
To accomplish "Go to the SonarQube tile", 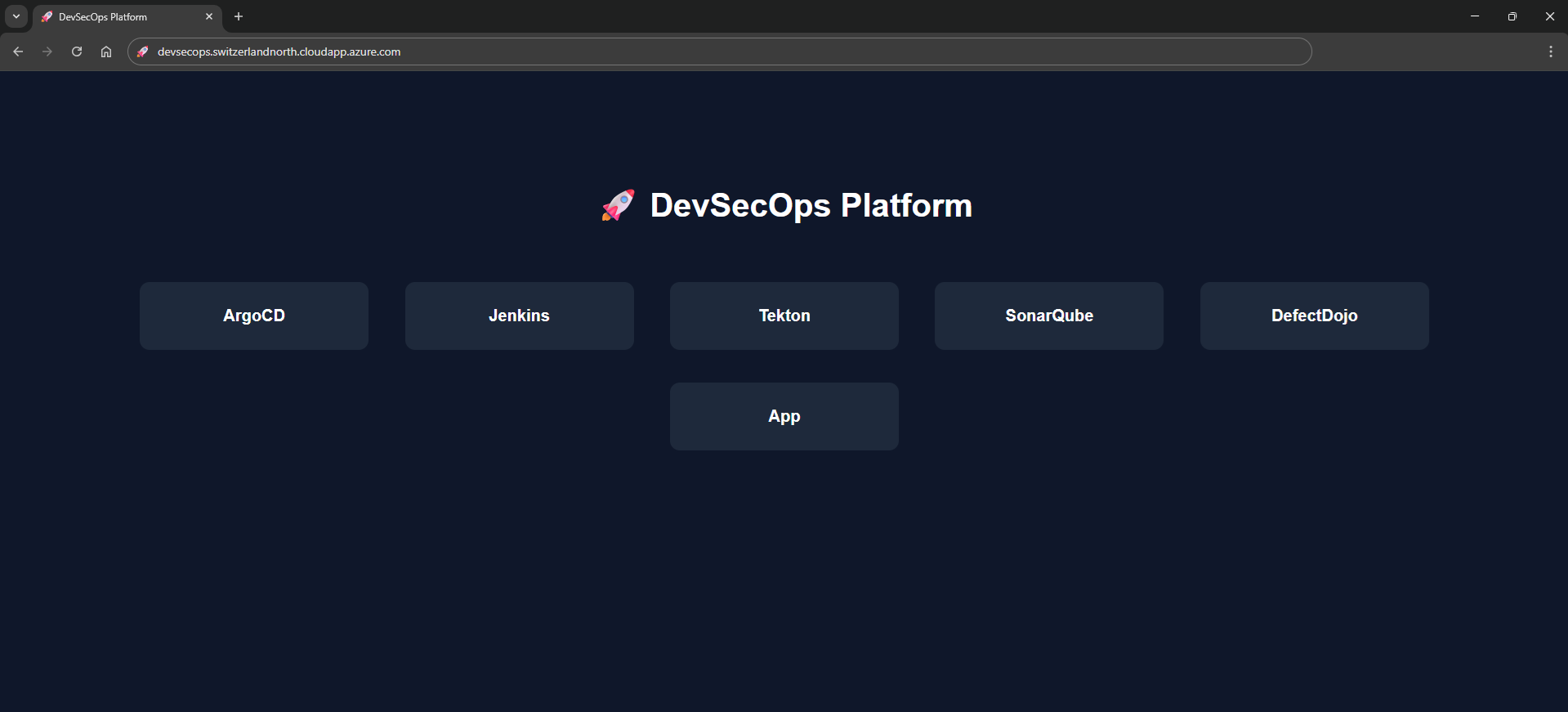I will (x=1049, y=316).
